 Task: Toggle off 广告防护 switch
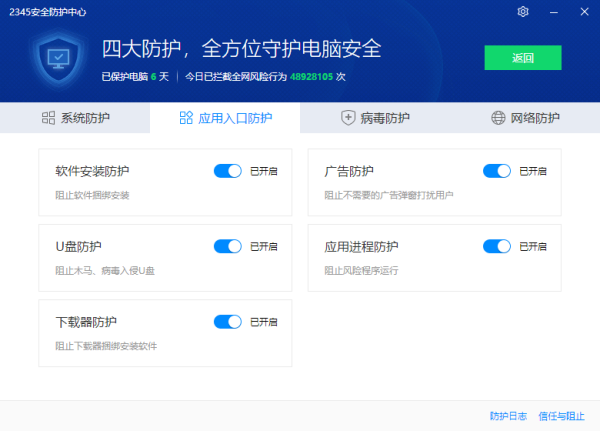[497, 171]
